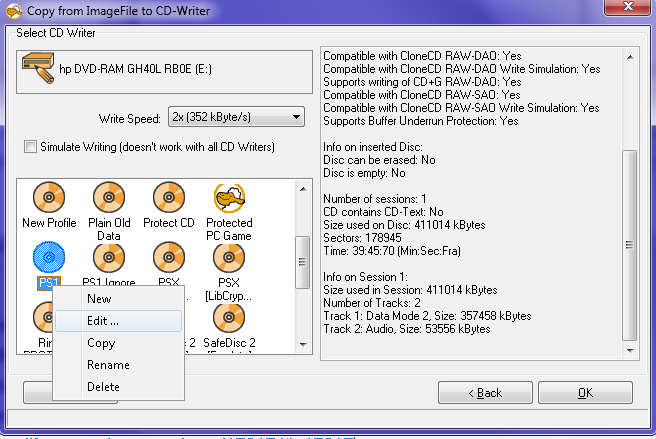Click 'CD contains CD-Text: No' line

click(383, 212)
